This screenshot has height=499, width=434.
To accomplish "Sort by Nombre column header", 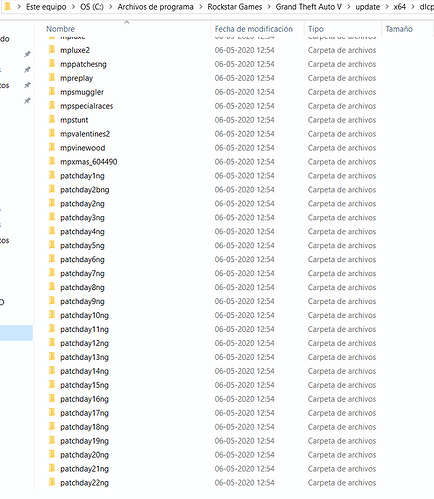I will point(60,29).
